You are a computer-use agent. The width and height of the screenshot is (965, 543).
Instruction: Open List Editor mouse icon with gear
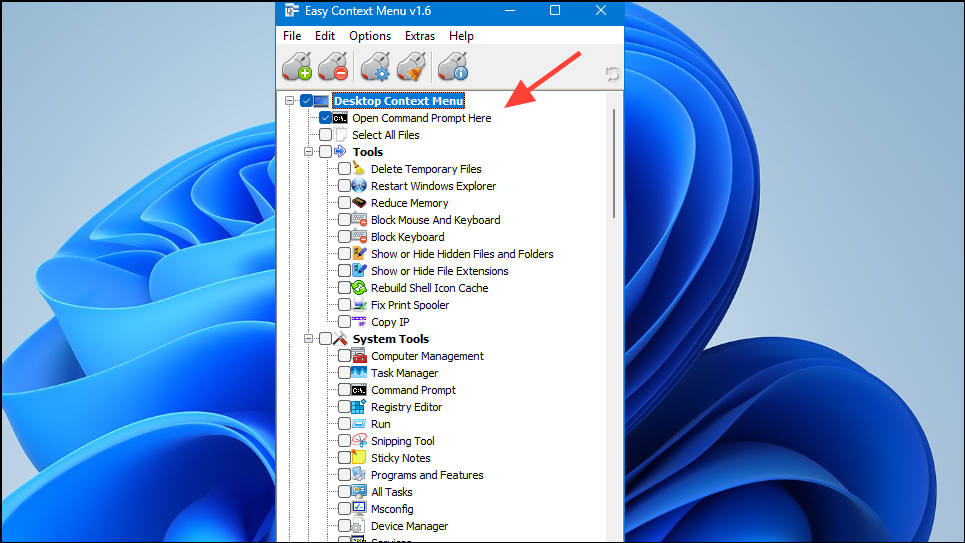pyautogui.click(x=375, y=66)
